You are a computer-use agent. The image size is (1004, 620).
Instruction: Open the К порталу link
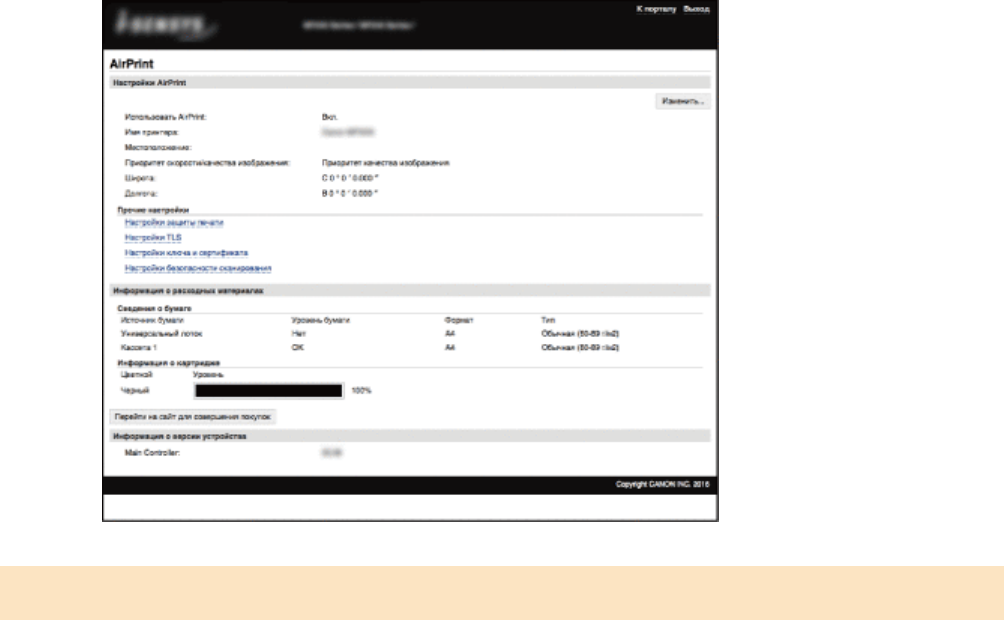(656, 9)
